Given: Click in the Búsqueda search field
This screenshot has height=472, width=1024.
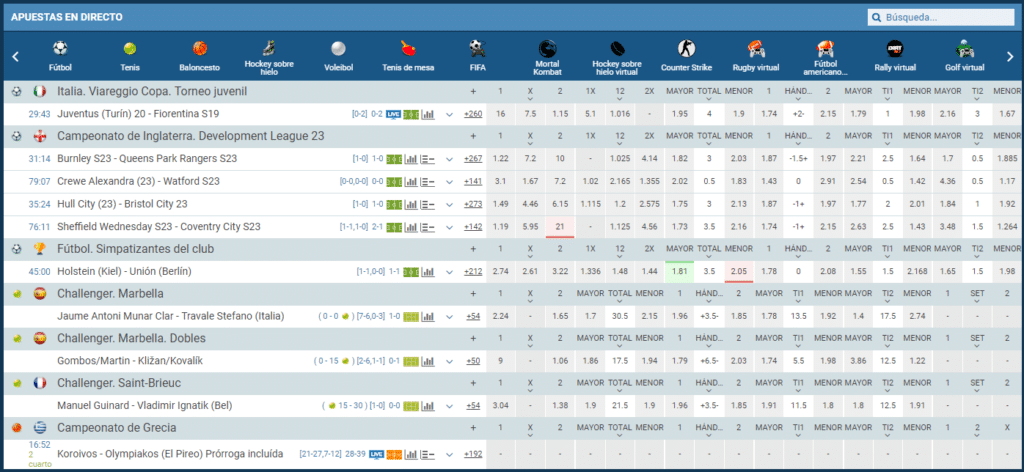Looking at the screenshot, I should point(934,17).
